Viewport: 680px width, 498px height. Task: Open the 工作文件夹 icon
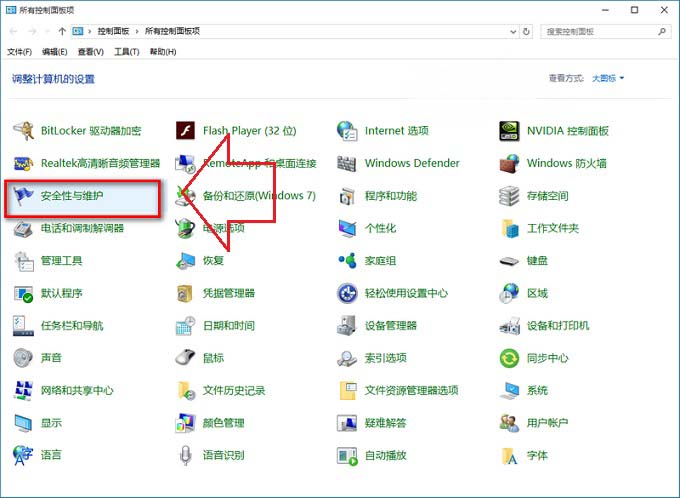(x=509, y=228)
